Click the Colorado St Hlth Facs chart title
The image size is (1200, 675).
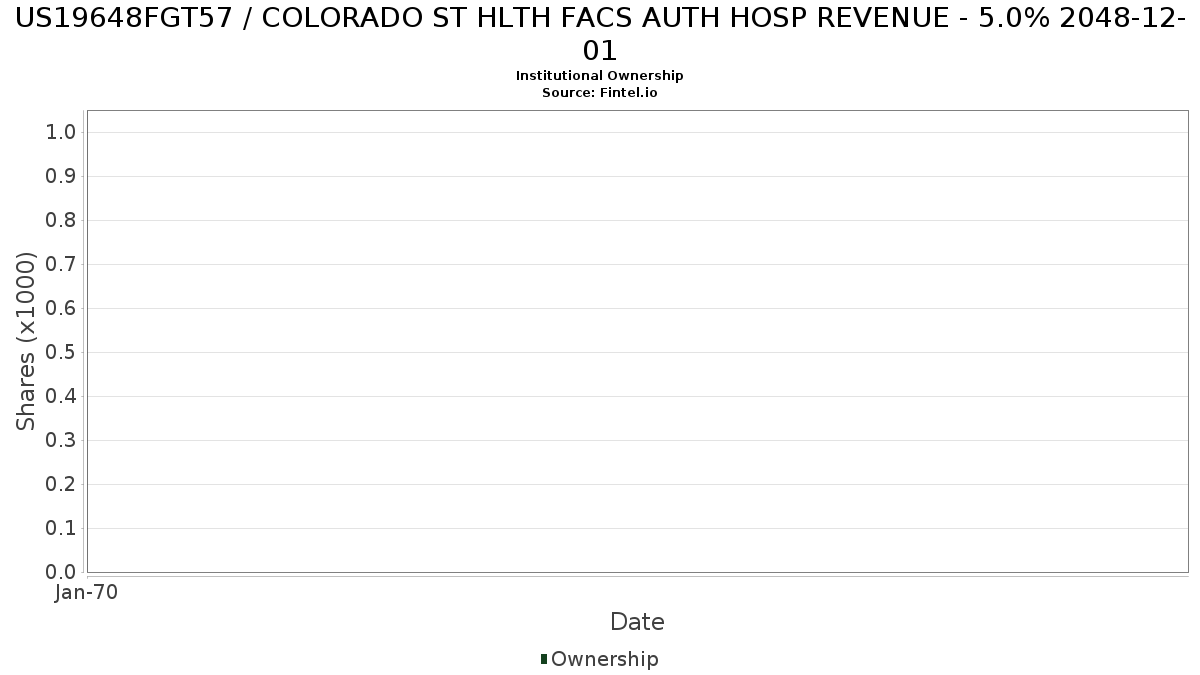[x=600, y=33]
